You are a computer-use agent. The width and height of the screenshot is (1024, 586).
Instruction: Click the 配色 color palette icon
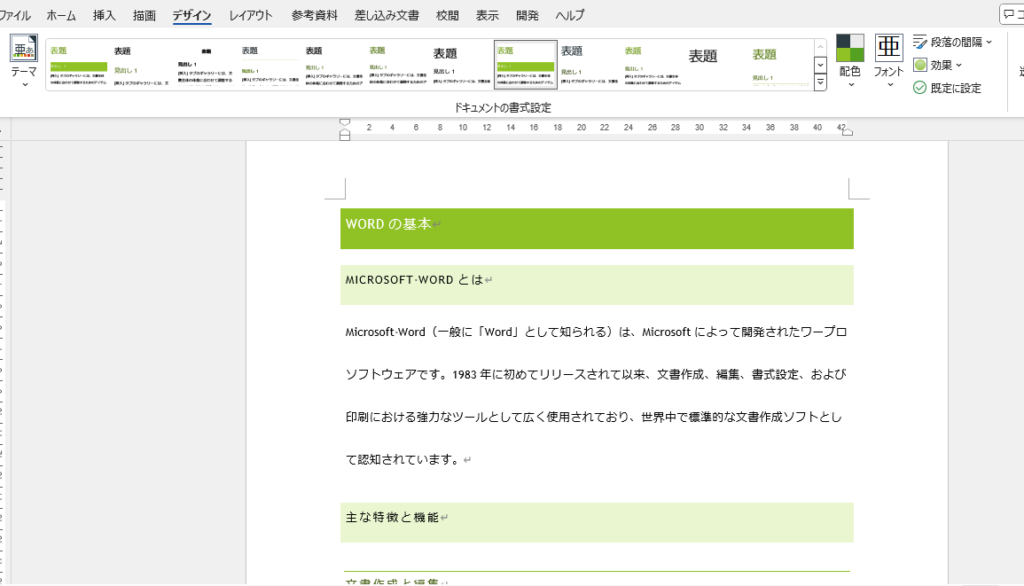point(850,48)
